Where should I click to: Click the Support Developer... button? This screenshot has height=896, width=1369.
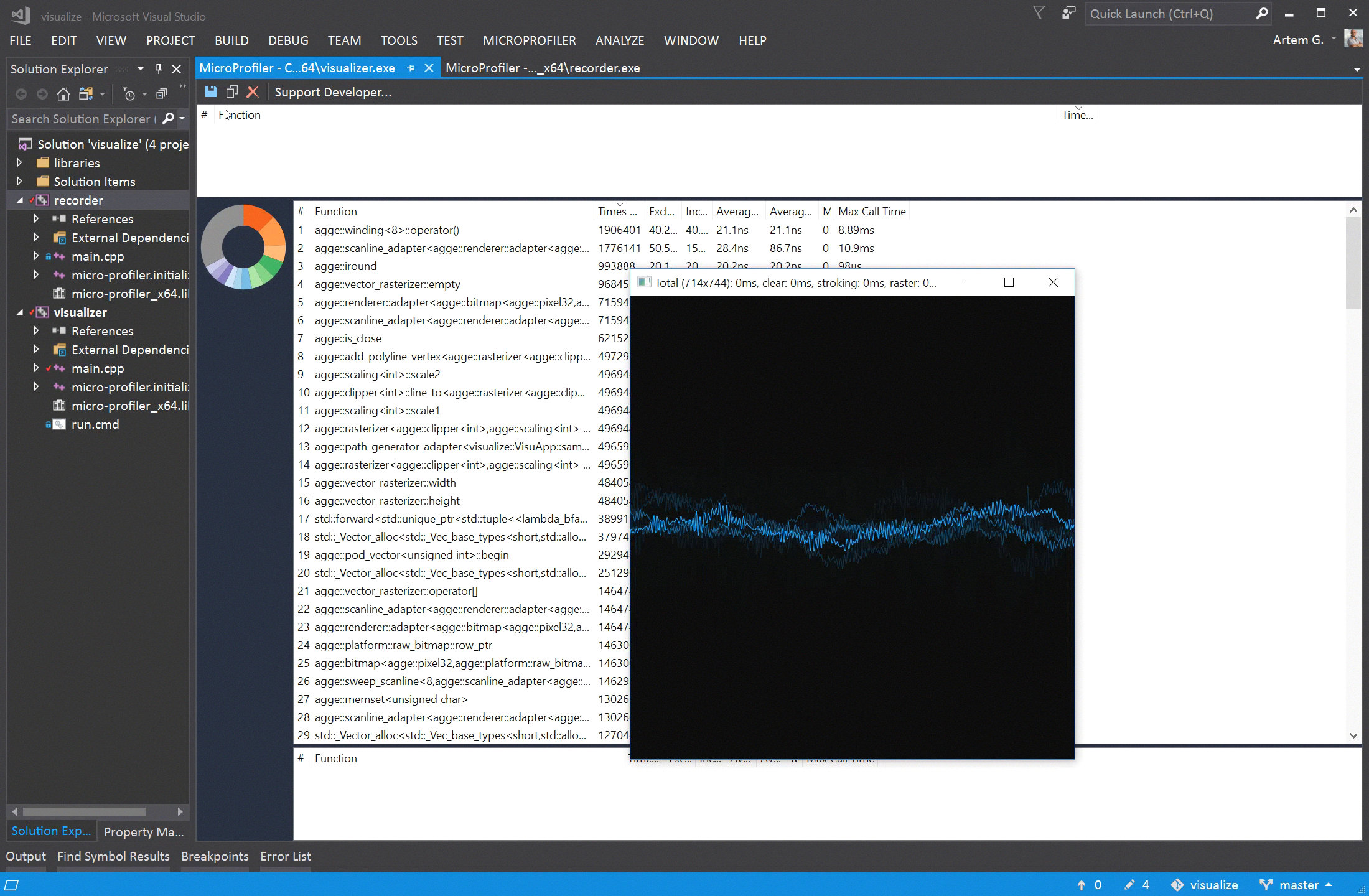tap(333, 92)
